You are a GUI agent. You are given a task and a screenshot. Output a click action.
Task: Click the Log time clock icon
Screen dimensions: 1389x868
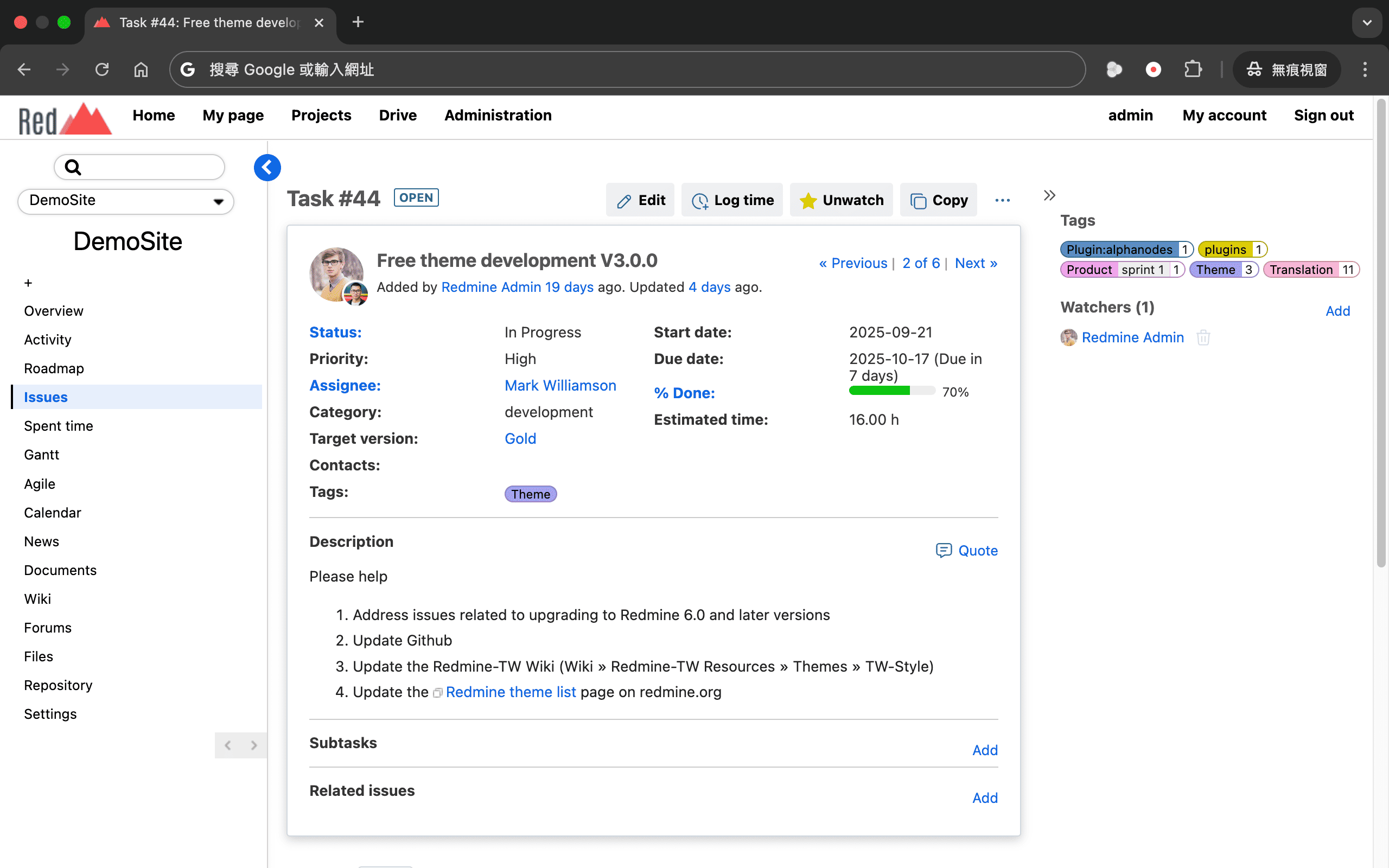[700, 201]
